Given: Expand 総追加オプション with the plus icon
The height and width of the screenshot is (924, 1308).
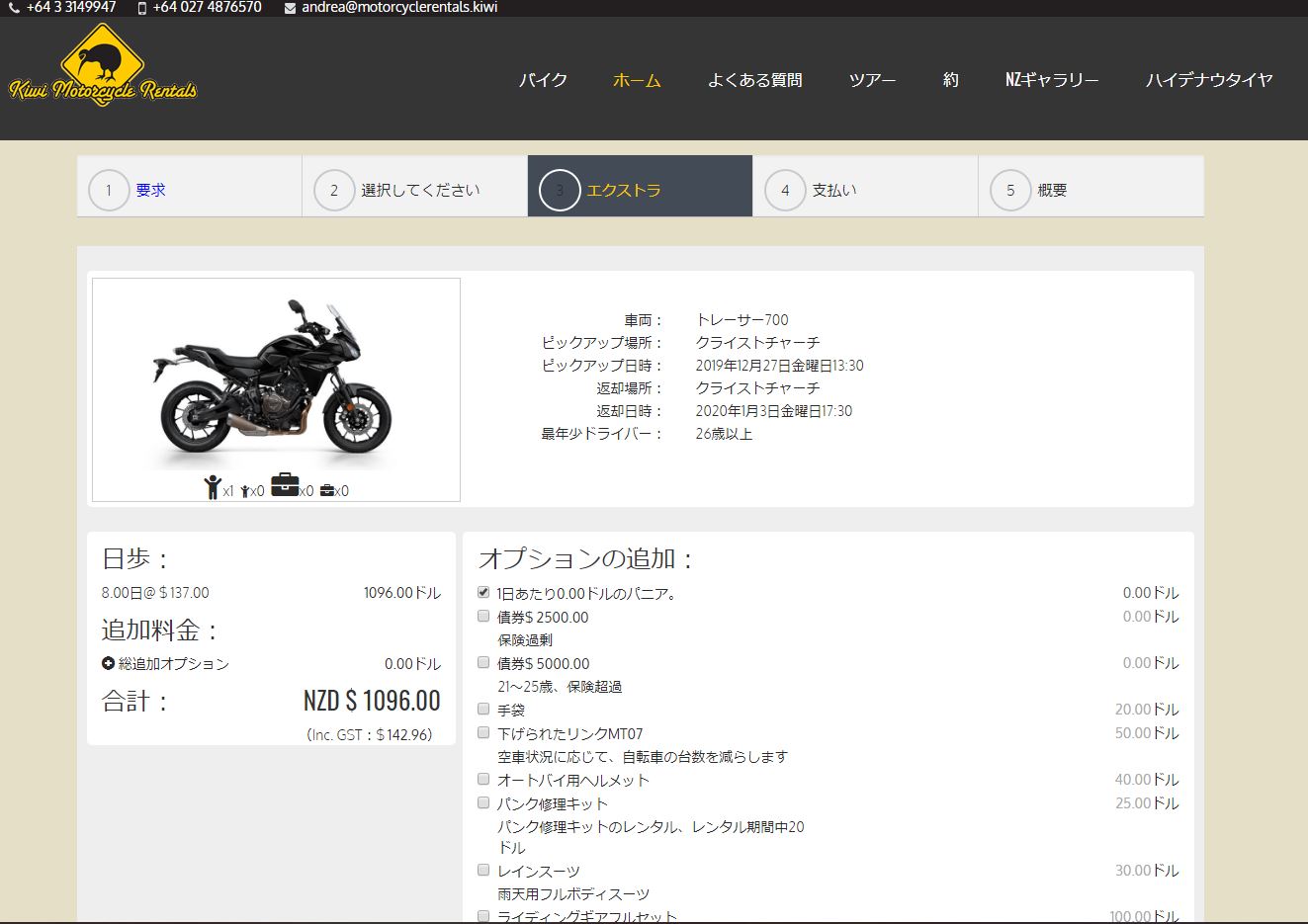Looking at the screenshot, I should click(108, 663).
